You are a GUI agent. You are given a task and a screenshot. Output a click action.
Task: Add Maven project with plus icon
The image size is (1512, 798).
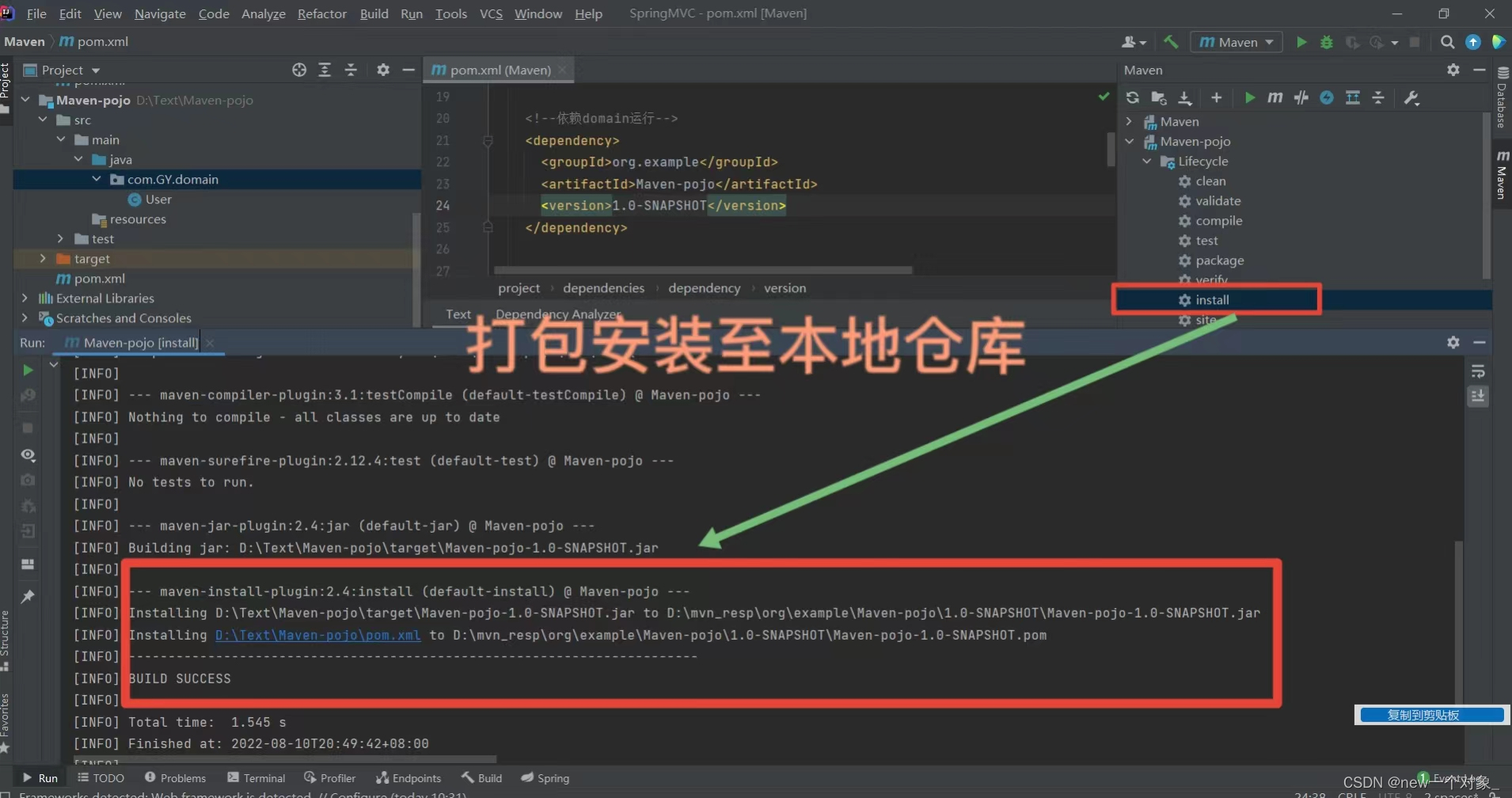point(1217,97)
